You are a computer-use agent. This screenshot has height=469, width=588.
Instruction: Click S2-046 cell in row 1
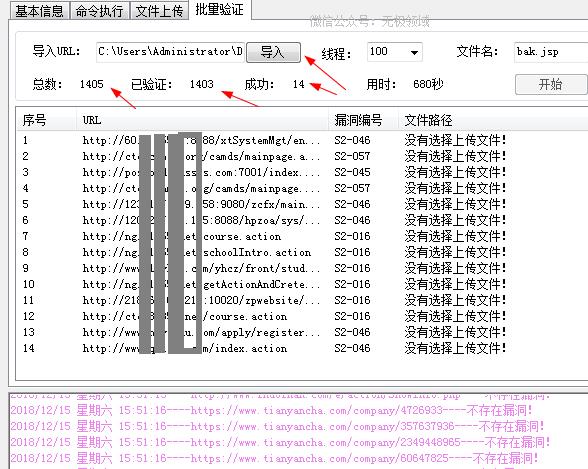[352, 140]
